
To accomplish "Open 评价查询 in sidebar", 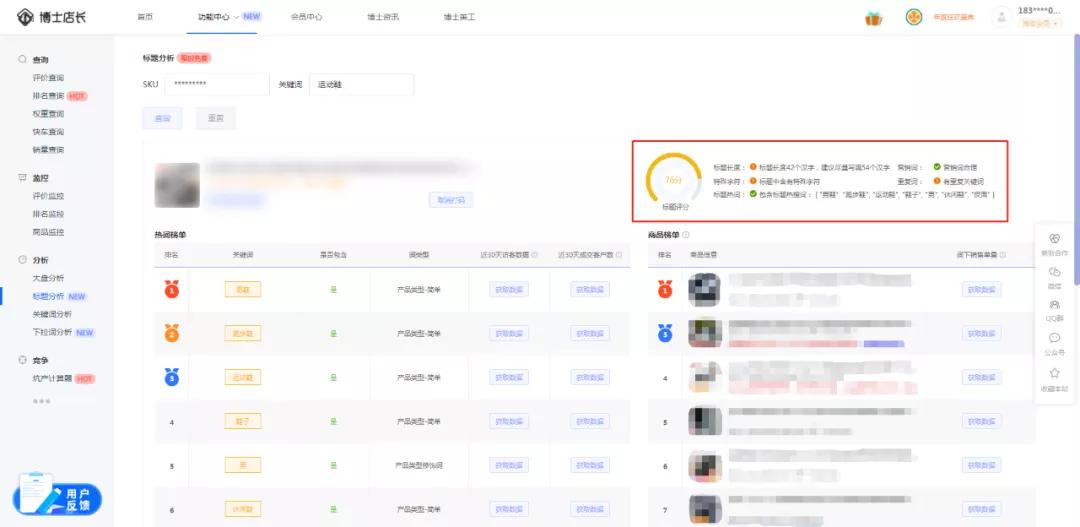I will [x=48, y=78].
